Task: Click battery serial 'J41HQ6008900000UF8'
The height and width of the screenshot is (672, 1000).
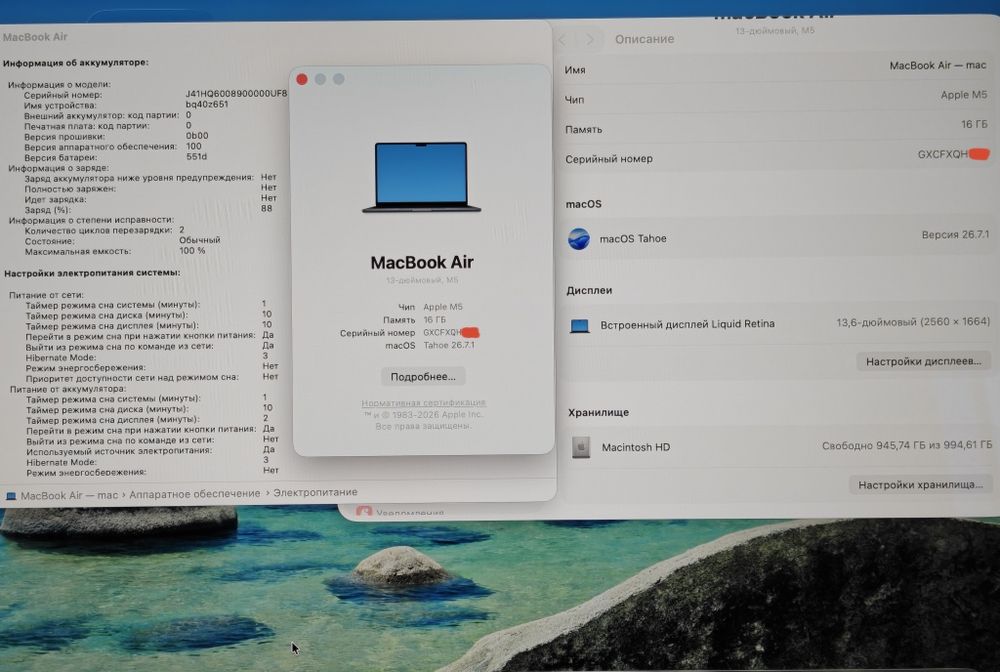Action: (x=236, y=94)
